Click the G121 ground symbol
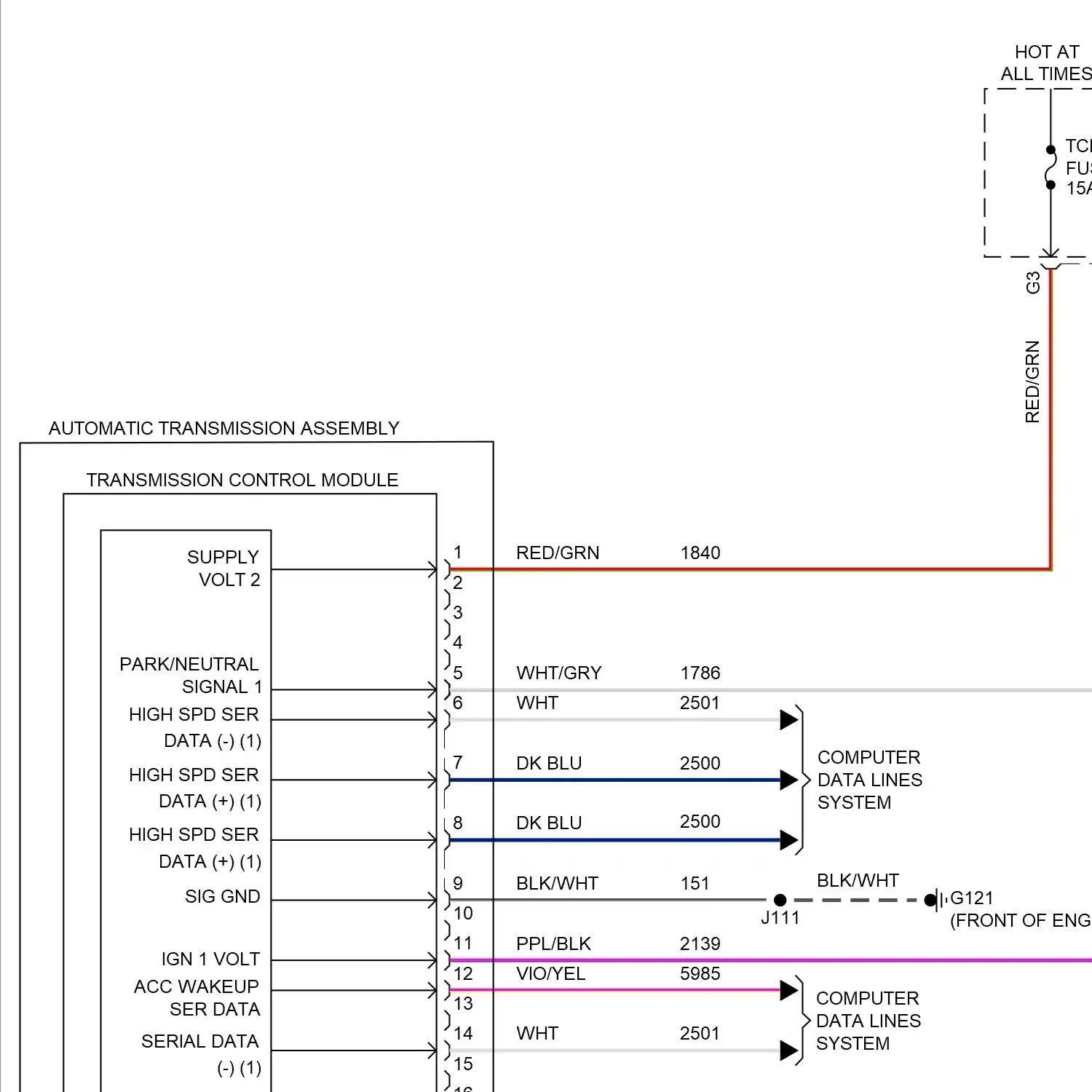The image size is (1092, 1092). [x=936, y=901]
